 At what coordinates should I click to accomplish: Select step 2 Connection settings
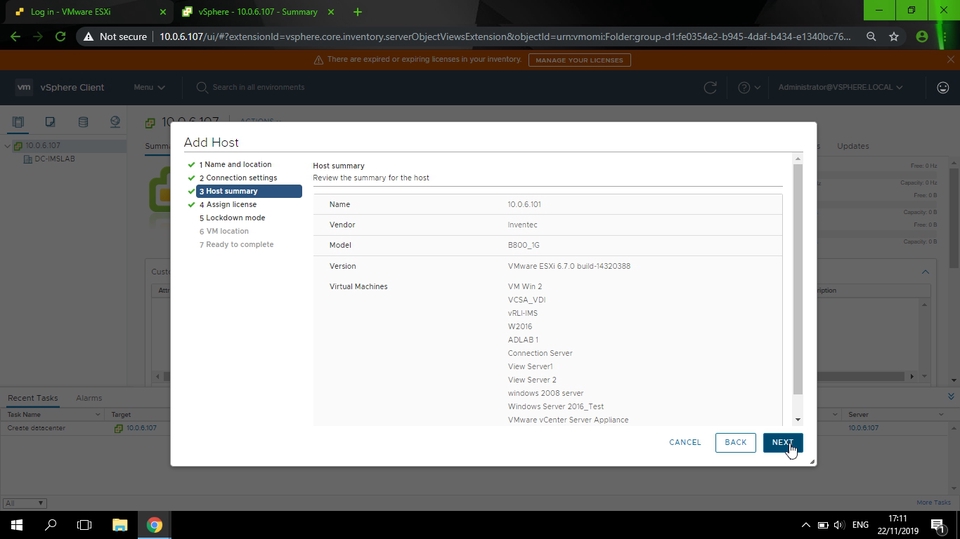(238, 178)
